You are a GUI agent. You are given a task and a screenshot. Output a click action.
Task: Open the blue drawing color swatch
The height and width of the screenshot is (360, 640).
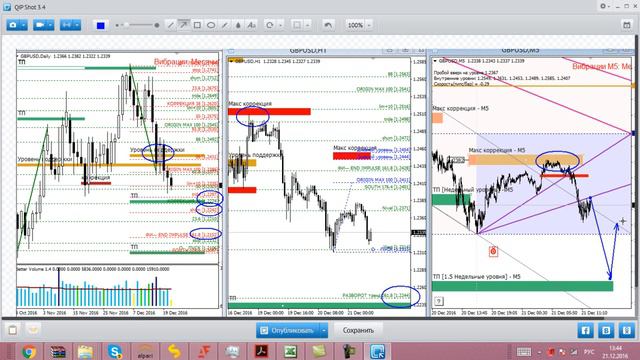click(x=100, y=26)
